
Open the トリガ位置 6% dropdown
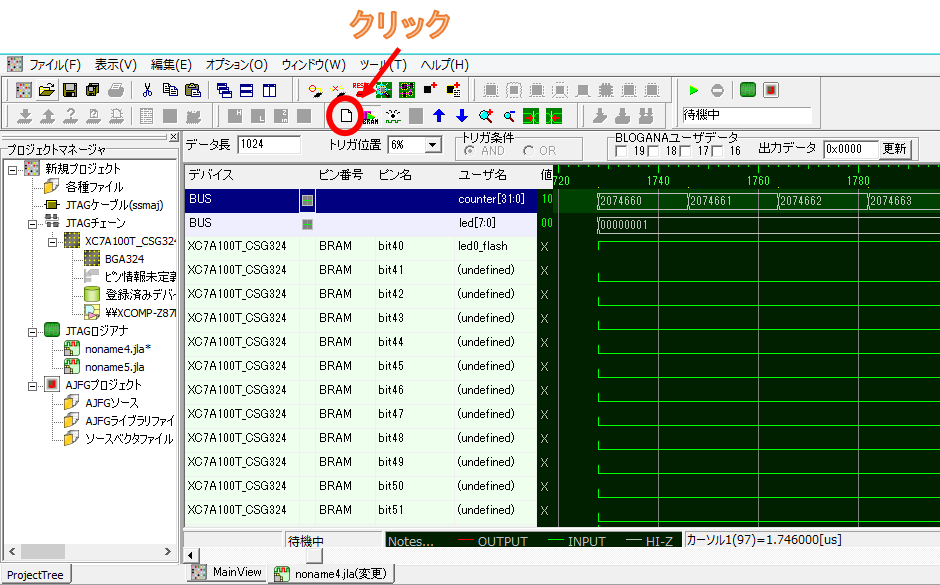pos(432,145)
